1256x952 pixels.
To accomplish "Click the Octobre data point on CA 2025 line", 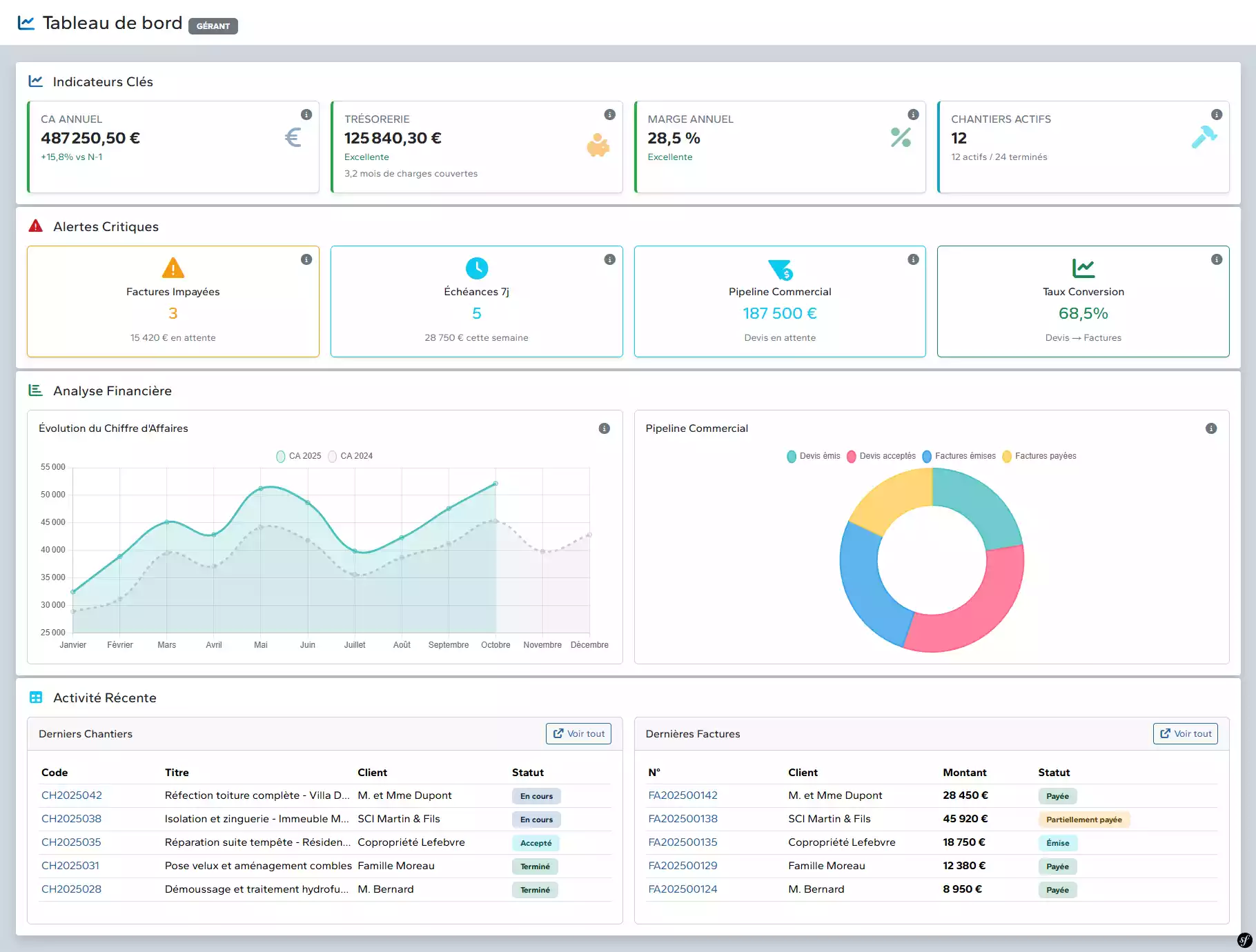I will tap(495, 484).
